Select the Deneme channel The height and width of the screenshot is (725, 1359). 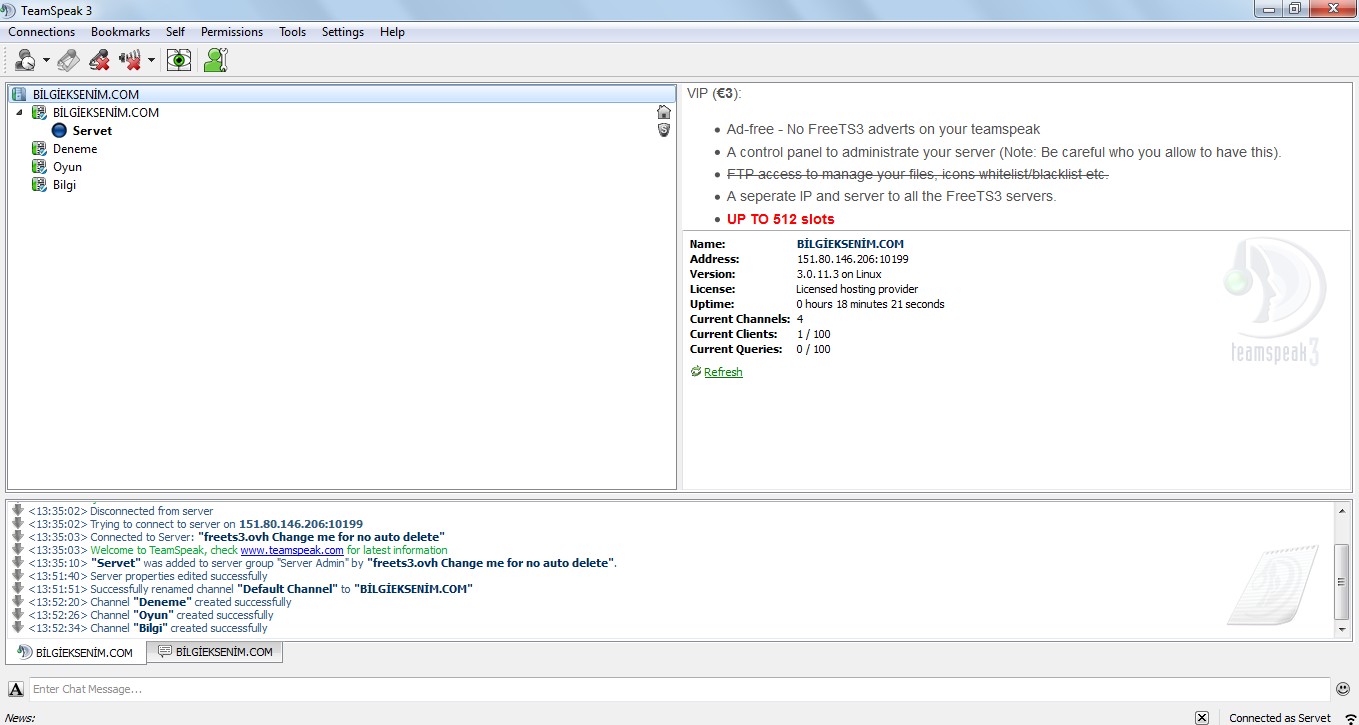click(x=75, y=148)
